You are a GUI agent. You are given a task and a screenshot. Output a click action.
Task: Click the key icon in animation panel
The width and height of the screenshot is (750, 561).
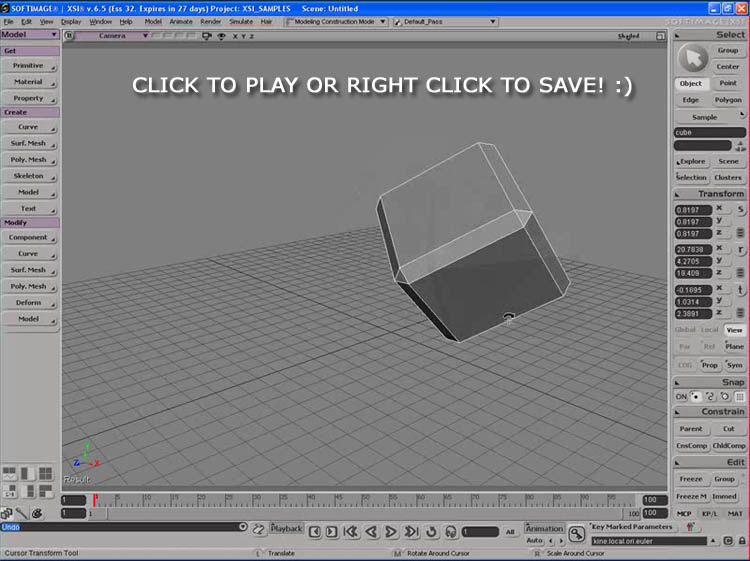577,532
